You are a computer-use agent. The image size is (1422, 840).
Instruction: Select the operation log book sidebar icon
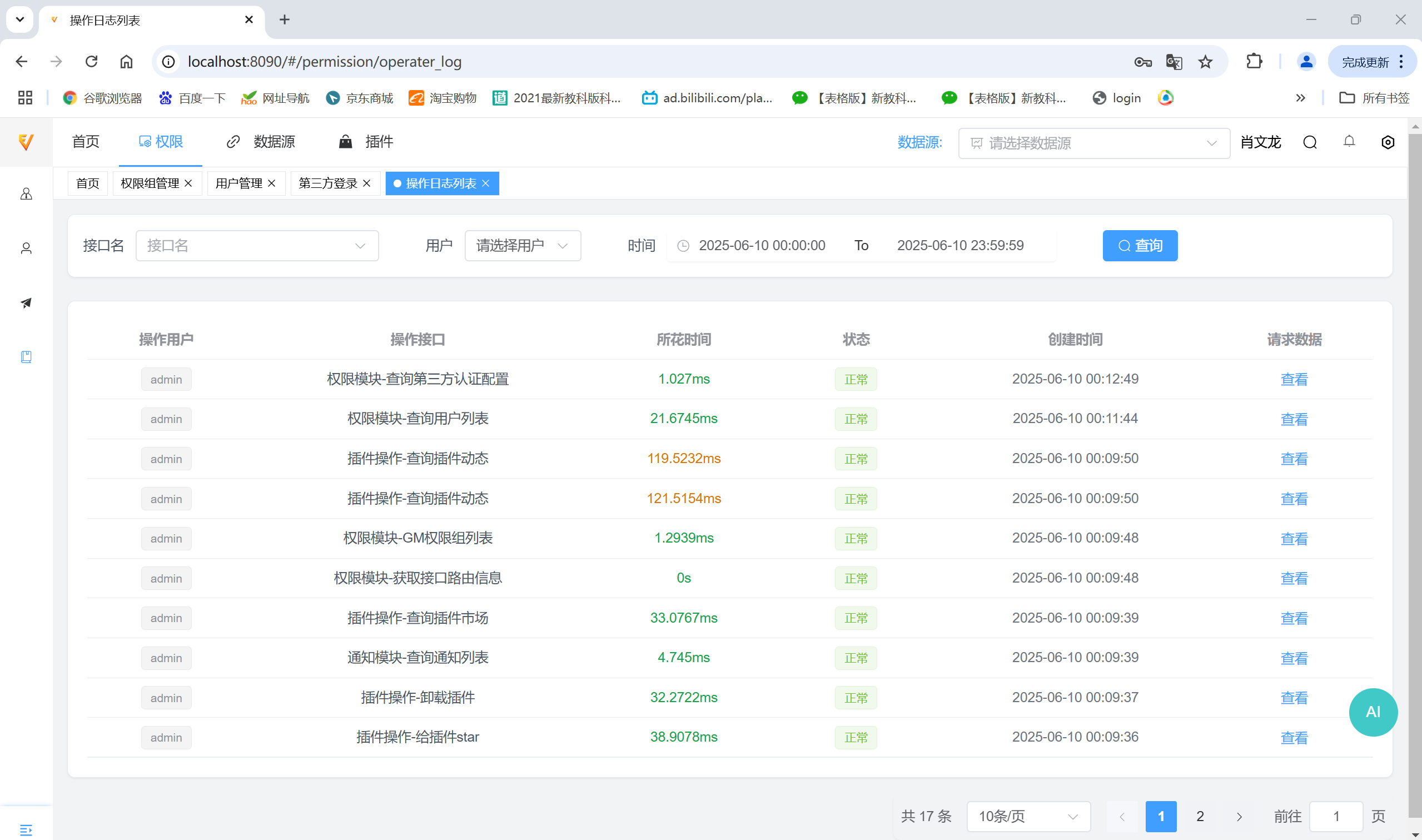(x=26, y=356)
